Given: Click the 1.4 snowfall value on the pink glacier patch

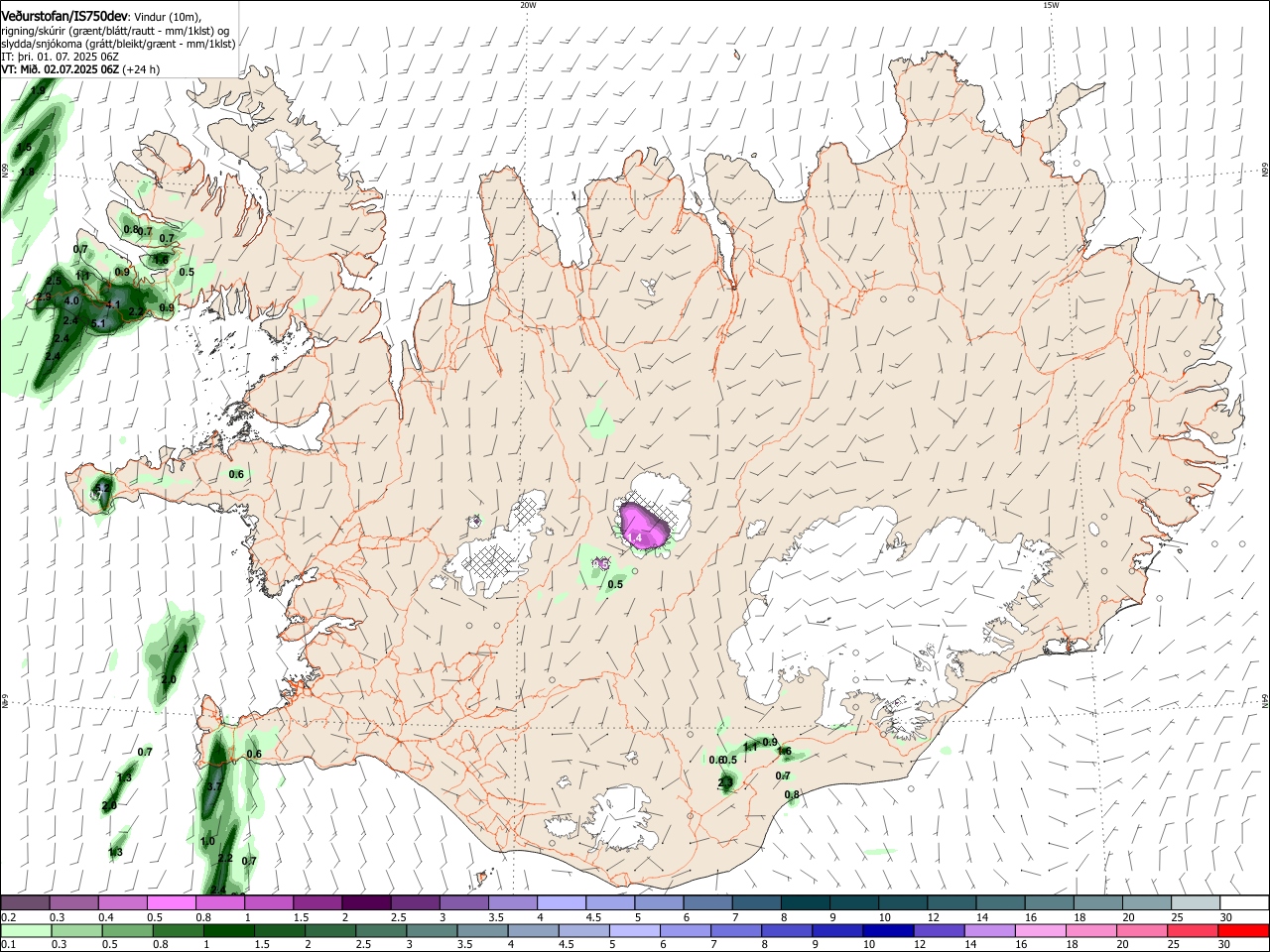Looking at the screenshot, I should click(635, 538).
